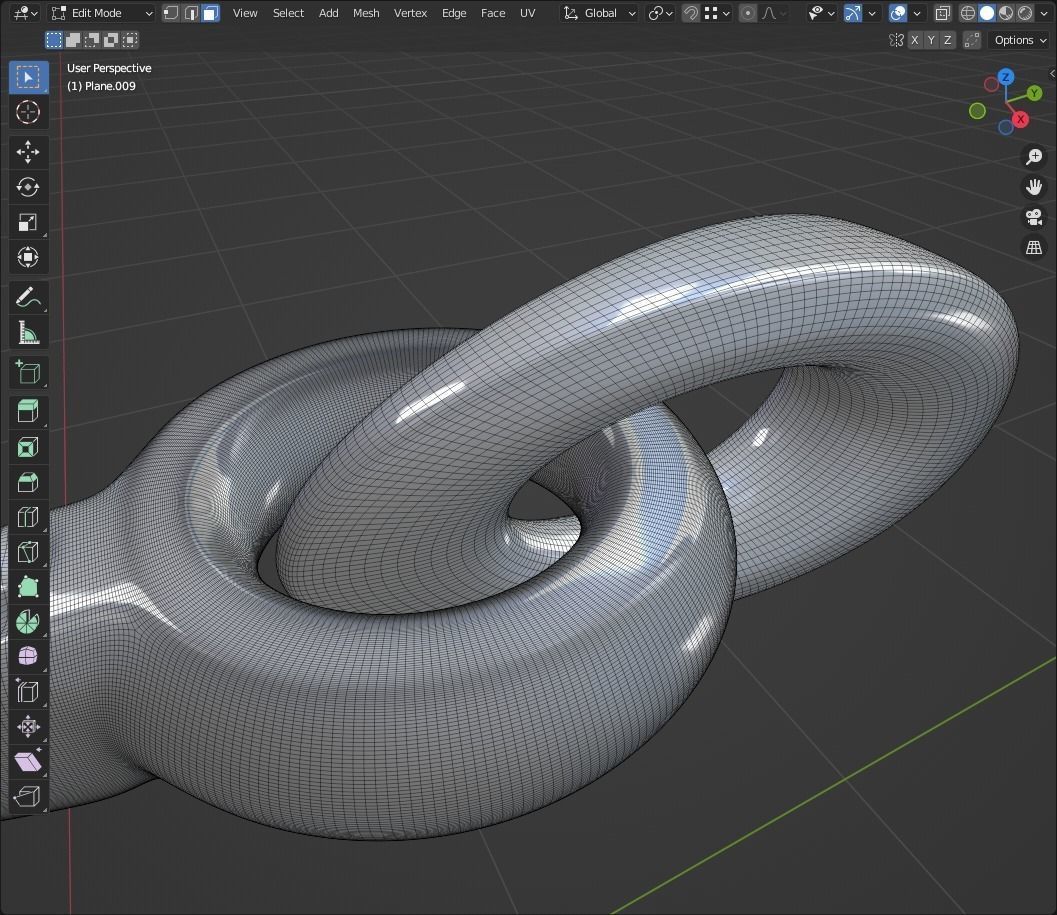Viewport: 1057px width, 915px height.
Task: Choose the Loop Cut tool
Action: [28, 517]
